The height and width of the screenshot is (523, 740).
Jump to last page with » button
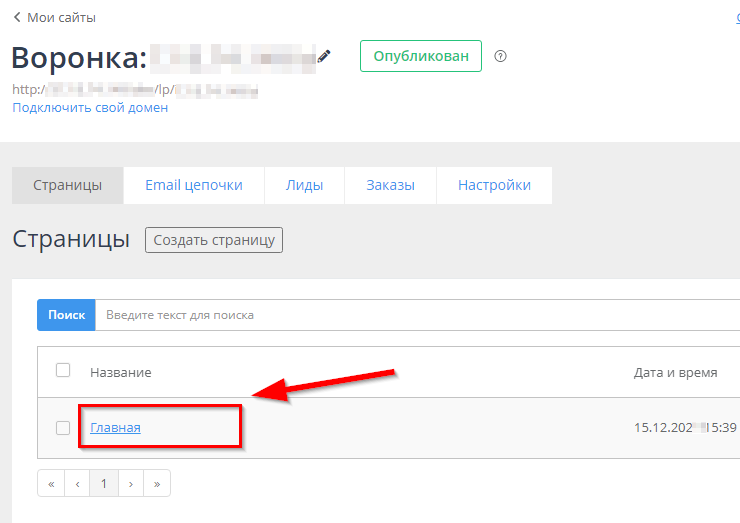pyautogui.click(x=157, y=484)
